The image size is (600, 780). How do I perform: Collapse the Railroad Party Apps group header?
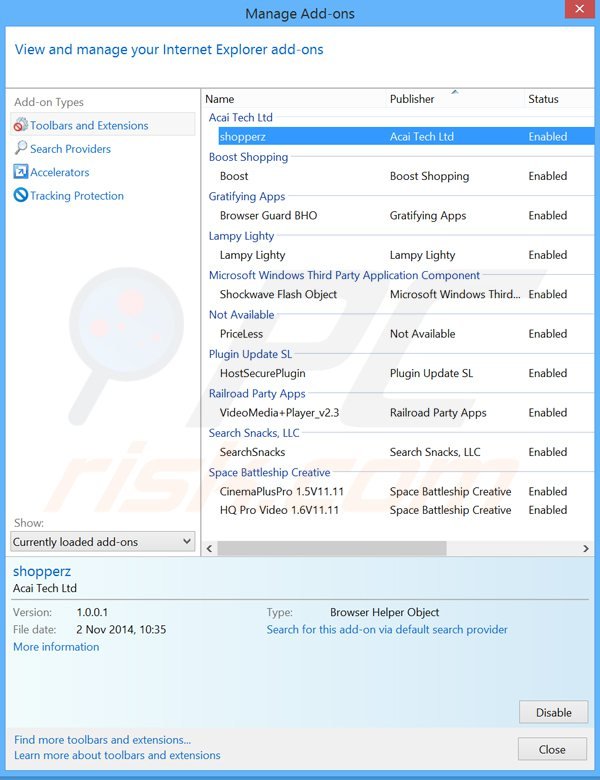pos(257,393)
